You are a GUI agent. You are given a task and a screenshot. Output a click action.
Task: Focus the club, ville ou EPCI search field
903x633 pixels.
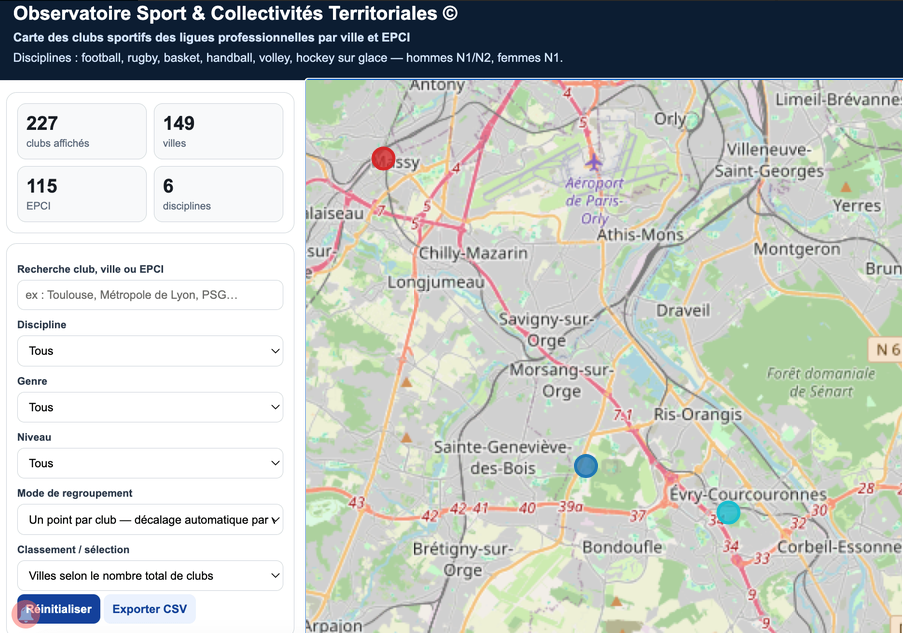coord(150,295)
